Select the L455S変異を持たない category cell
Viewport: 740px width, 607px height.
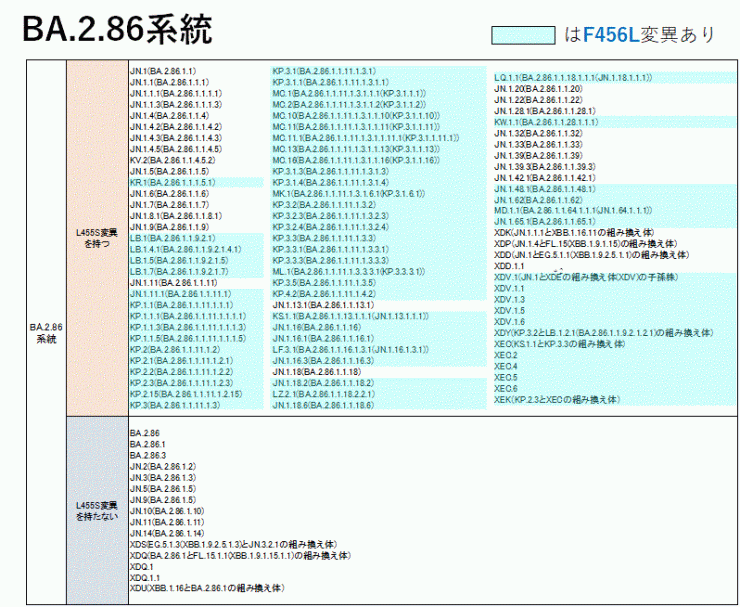[x=96, y=510]
